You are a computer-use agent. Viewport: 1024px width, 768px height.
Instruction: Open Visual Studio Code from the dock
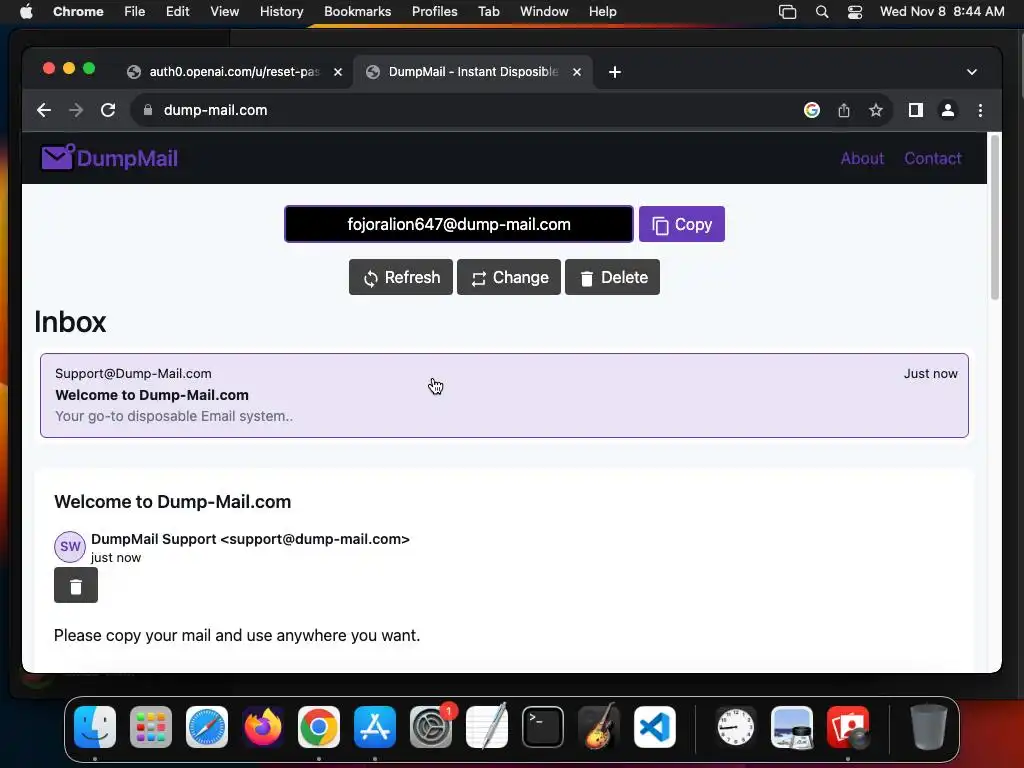coord(655,727)
